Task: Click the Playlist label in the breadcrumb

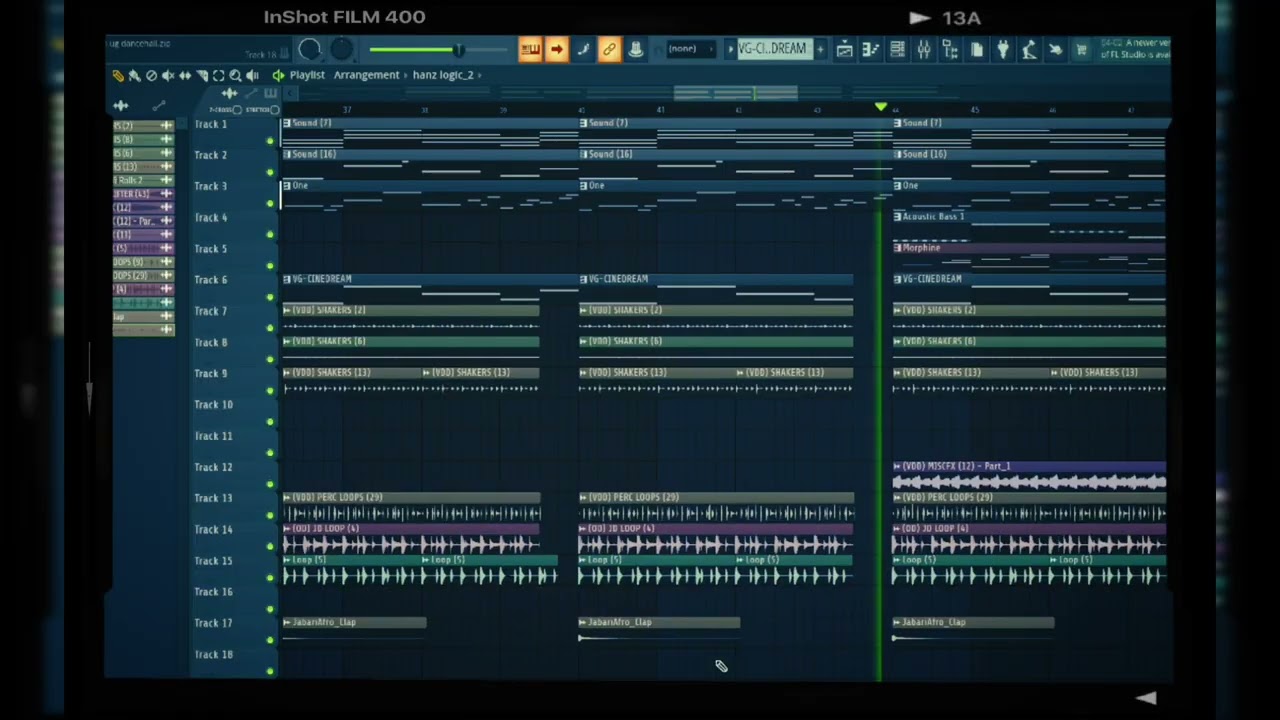Action: click(x=307, y=75)
